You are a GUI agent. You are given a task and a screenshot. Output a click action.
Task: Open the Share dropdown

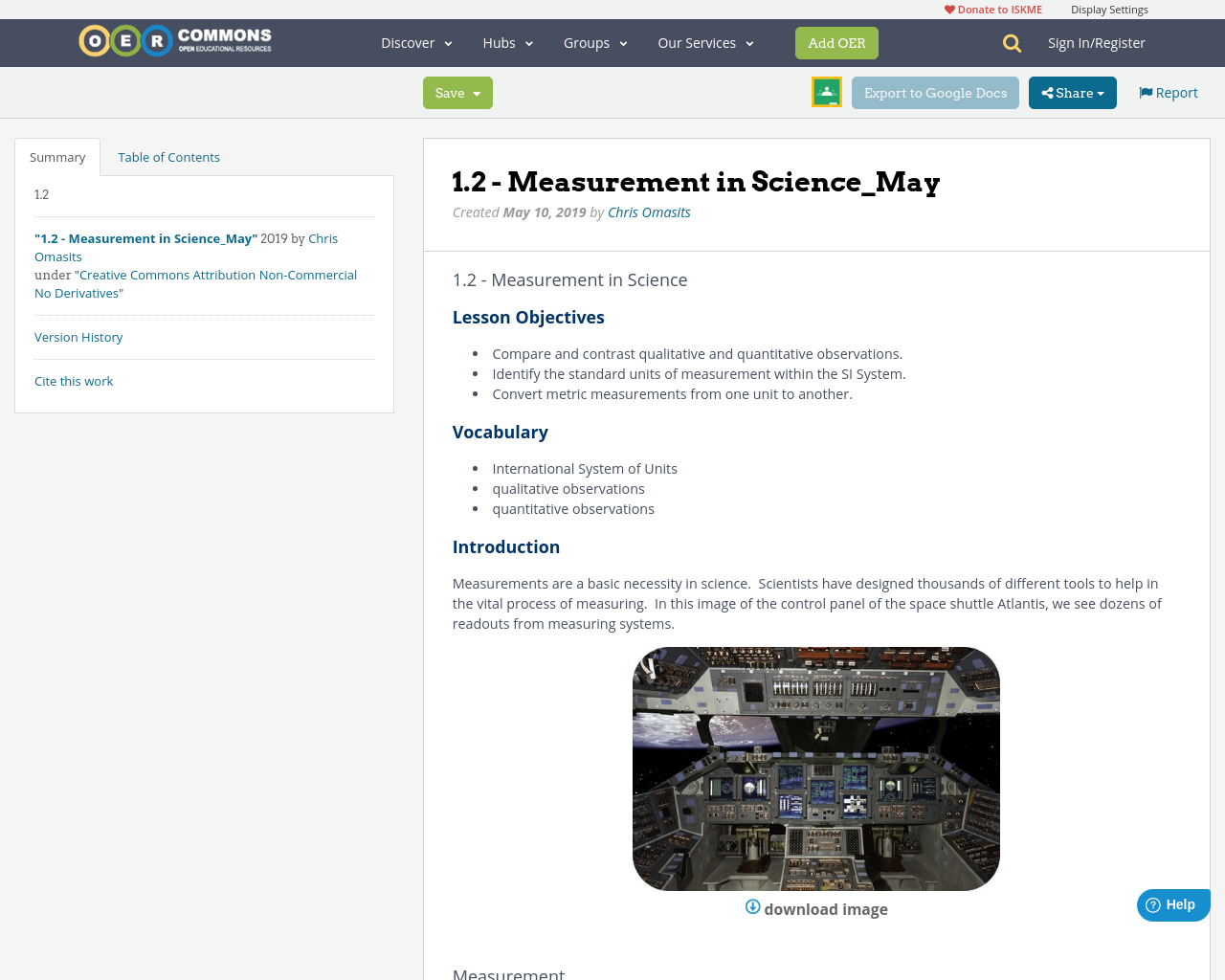pos(1072,92)
